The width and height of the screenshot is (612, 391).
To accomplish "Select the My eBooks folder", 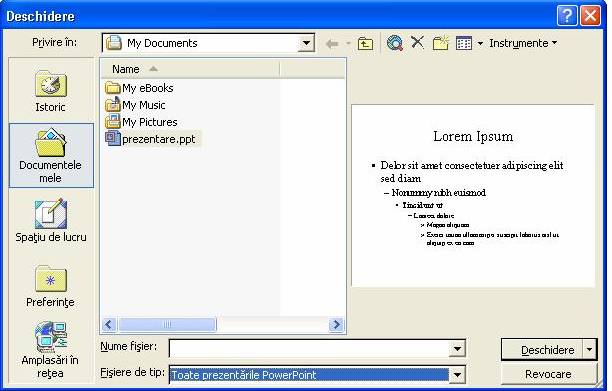I will pos(139,88).
